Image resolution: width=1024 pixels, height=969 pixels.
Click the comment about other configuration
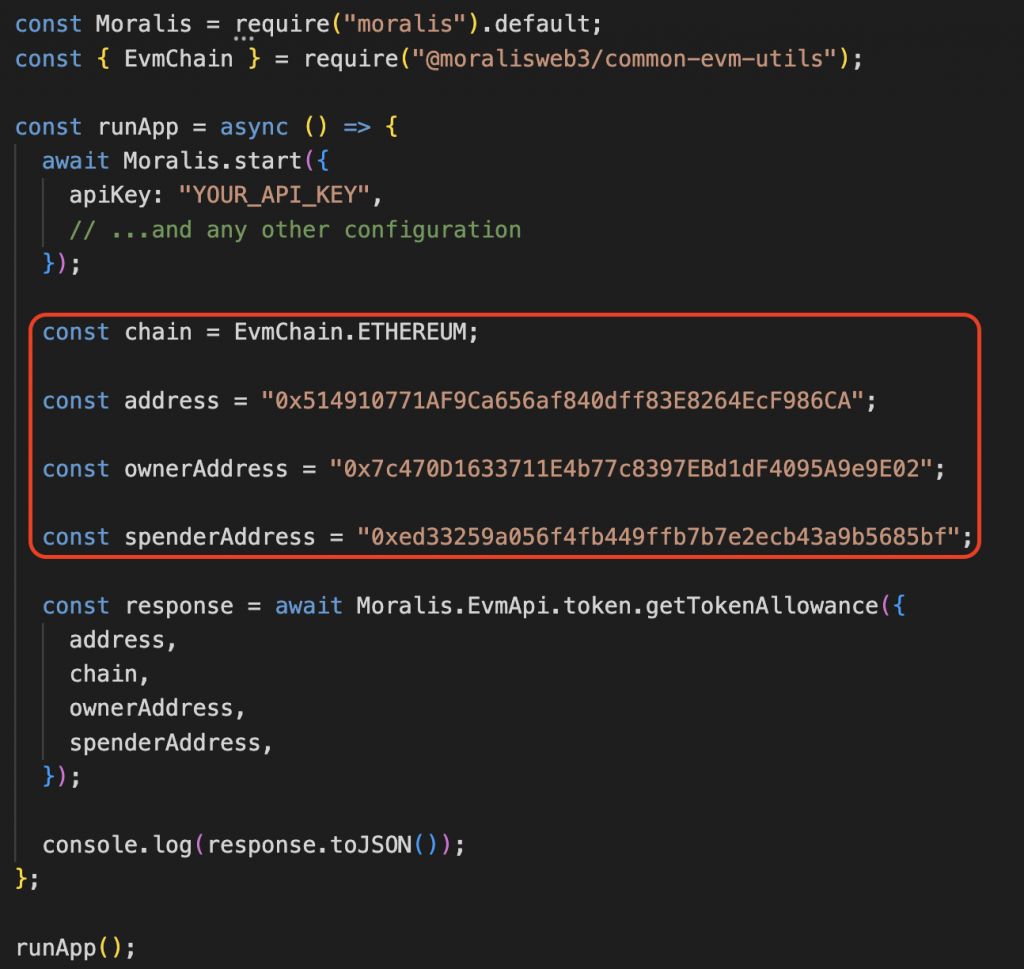point(295,230)
